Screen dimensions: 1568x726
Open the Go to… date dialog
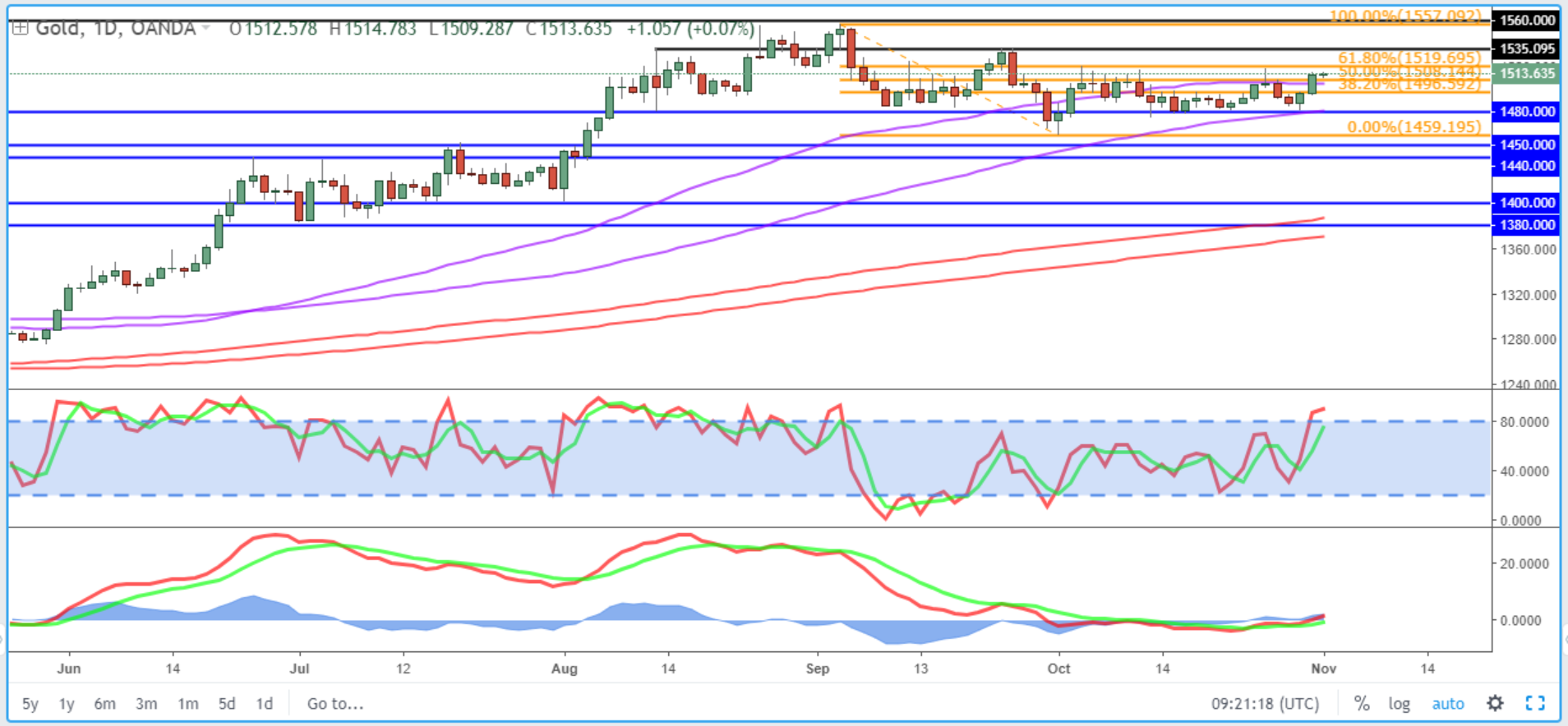click(x=335, y=704)
